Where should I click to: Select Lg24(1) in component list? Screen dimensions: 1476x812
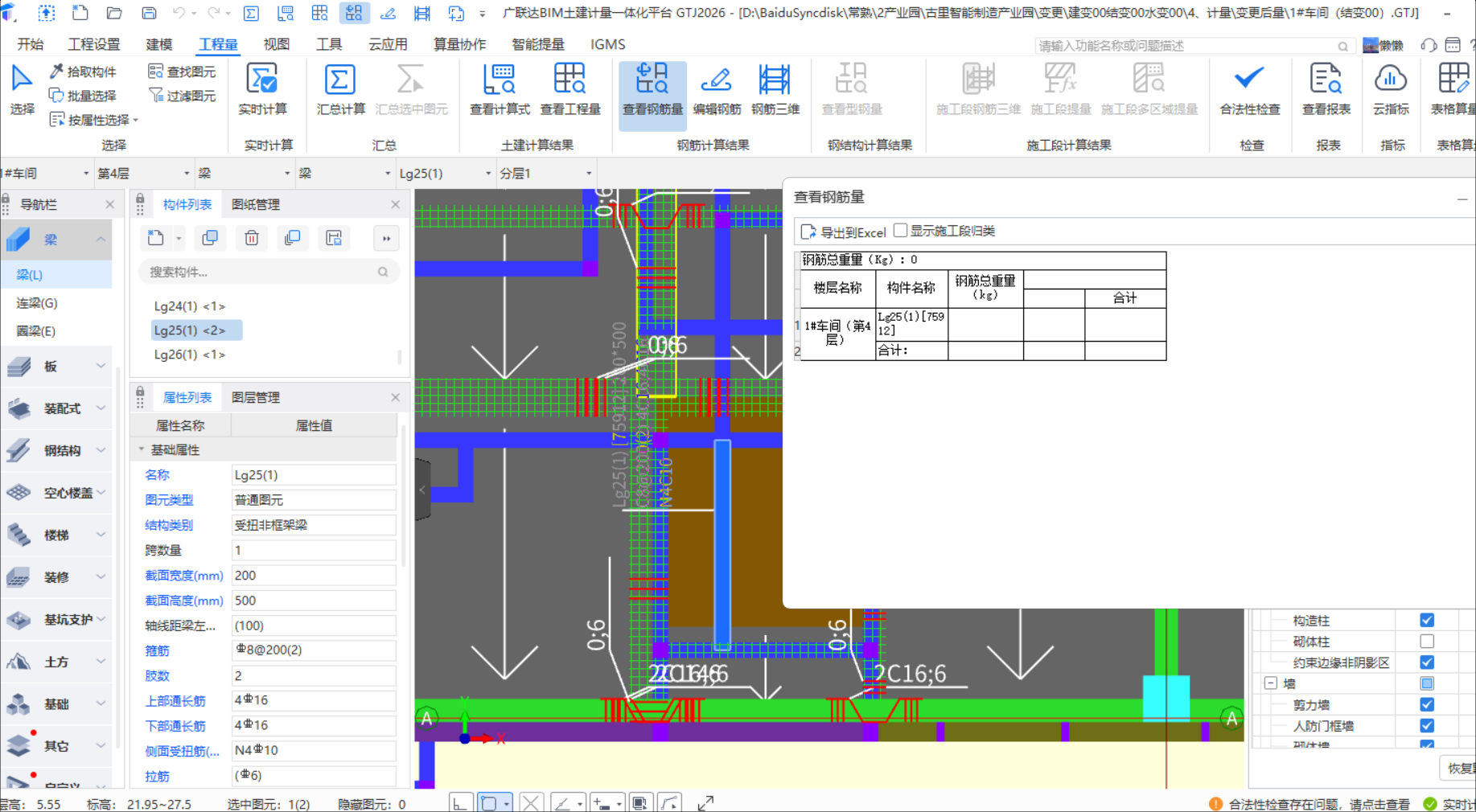pos(190,306)
